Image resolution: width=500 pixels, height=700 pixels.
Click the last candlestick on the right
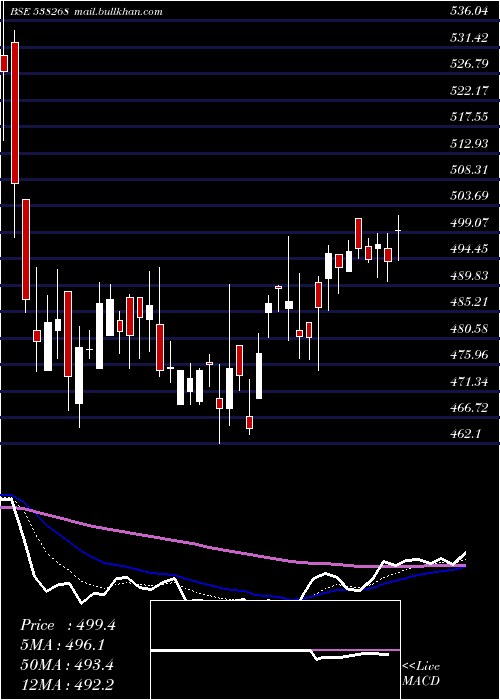(x=398, y=238)
